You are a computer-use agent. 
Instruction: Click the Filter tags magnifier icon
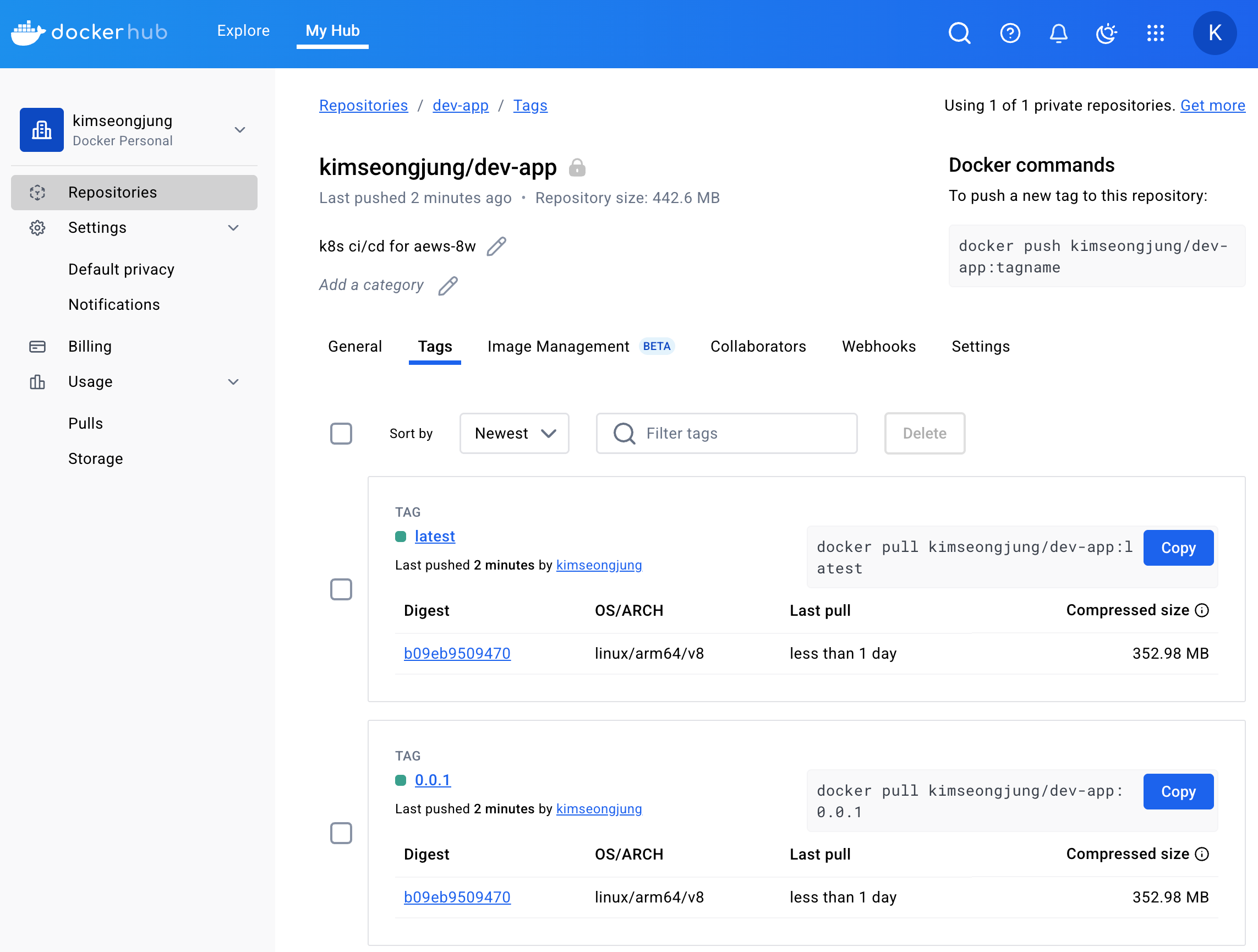pyautogui.click(x=624, y=433)
